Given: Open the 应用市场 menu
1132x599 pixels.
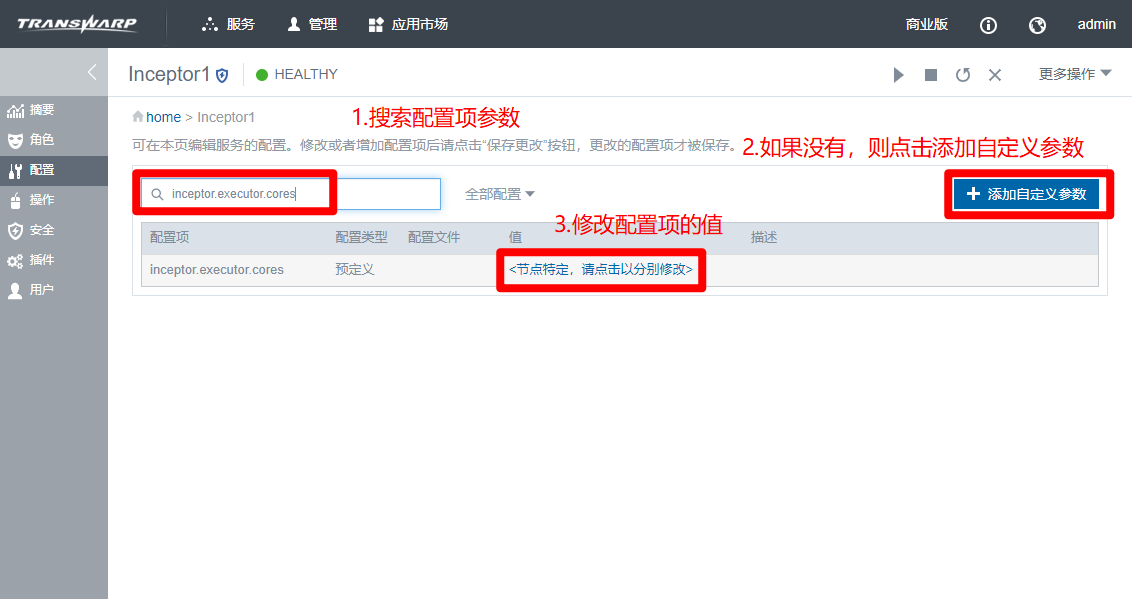Looking at the screenshot, I should click(x=408, y=24).
